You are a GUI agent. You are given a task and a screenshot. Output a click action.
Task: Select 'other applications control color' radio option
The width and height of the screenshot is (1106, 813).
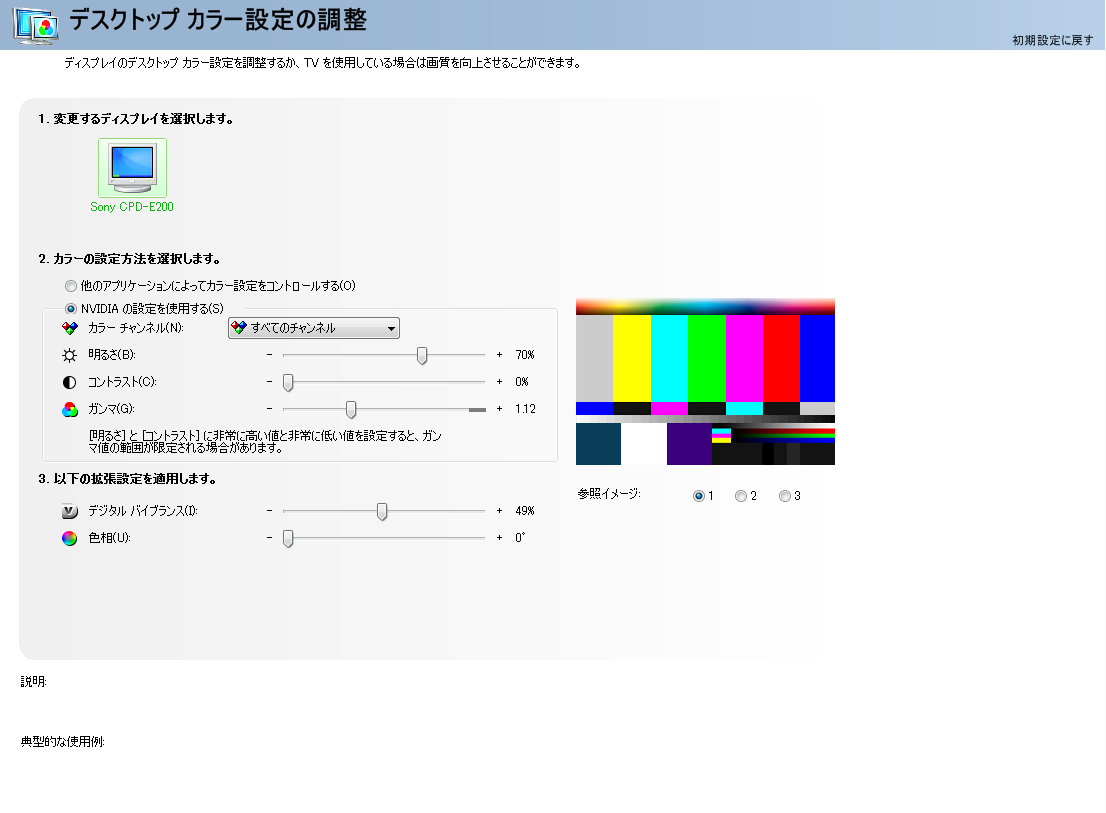click(71, 286)
